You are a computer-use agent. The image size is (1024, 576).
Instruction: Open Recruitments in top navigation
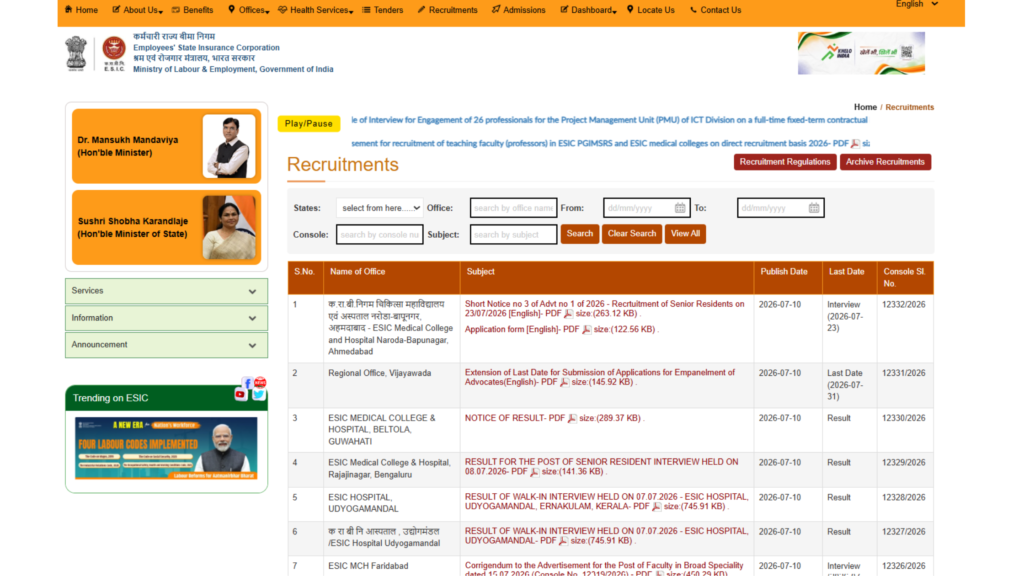[447, 10]
